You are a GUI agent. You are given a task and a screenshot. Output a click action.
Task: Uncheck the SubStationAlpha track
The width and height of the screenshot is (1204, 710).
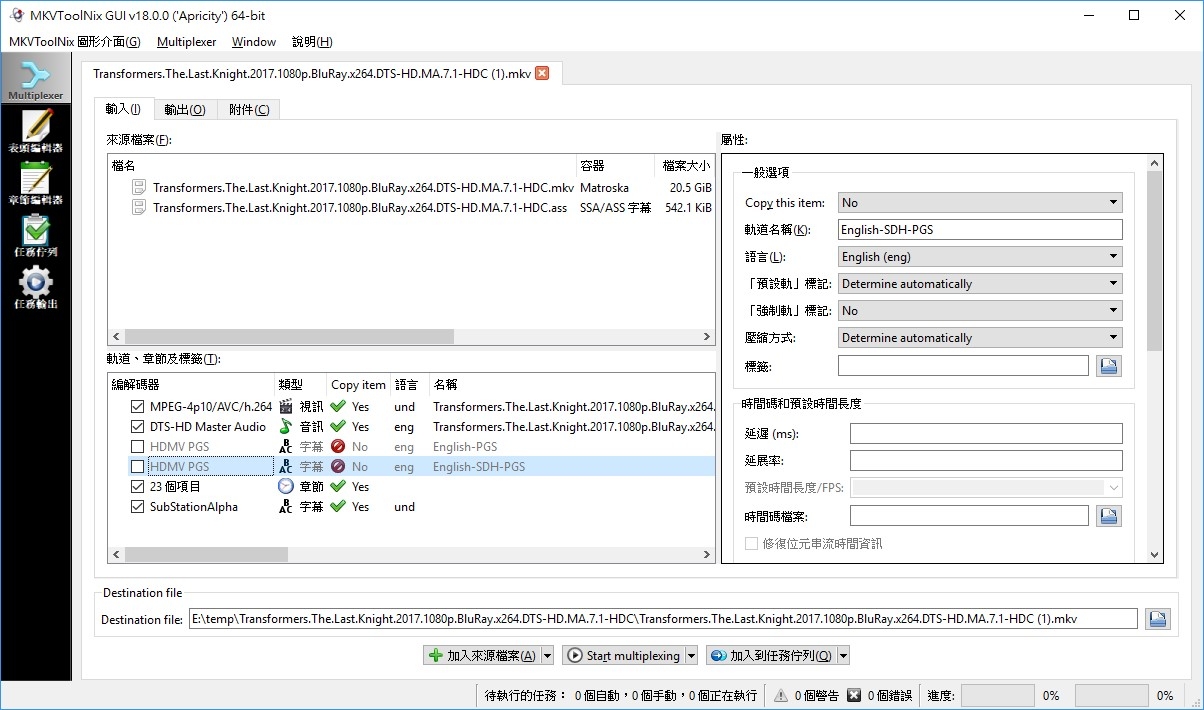(x=138, y=507)
